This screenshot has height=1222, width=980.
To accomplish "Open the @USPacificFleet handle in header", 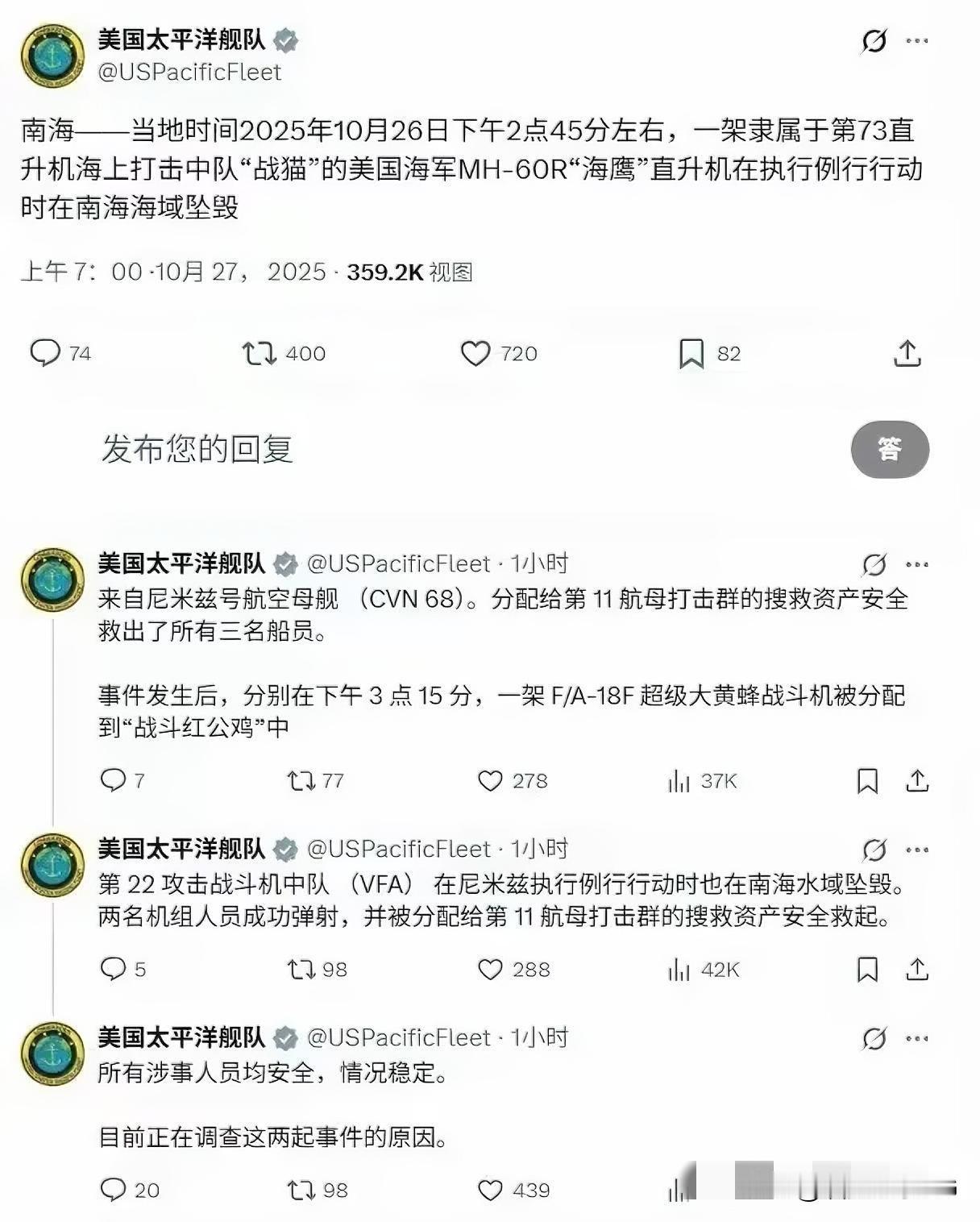I will coord(189,72).
